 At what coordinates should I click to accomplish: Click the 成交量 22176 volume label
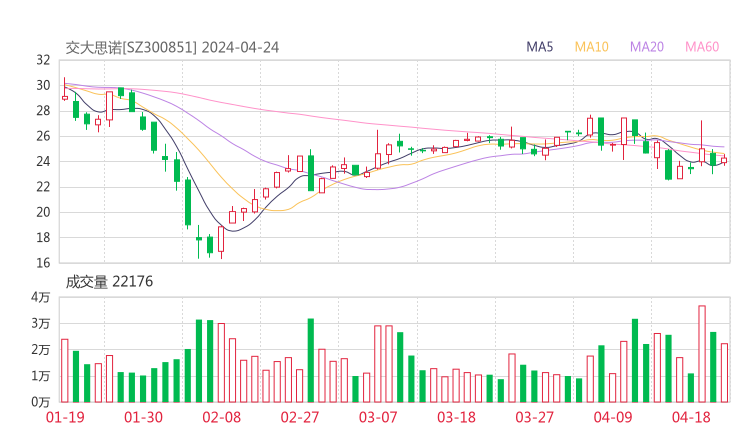click(x=109, y=282)
